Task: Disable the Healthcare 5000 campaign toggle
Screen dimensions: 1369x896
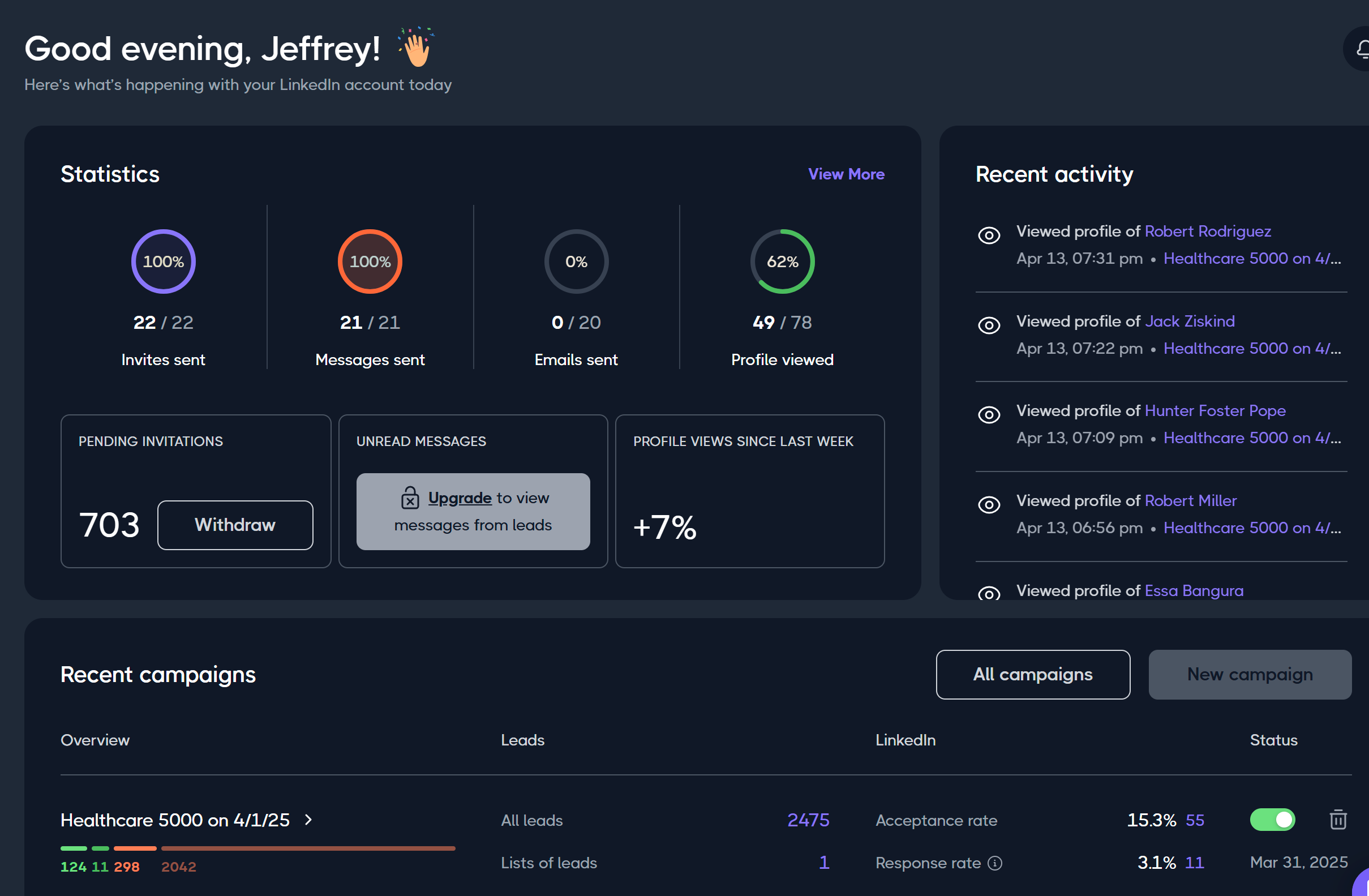Action: click(1272, 820)
